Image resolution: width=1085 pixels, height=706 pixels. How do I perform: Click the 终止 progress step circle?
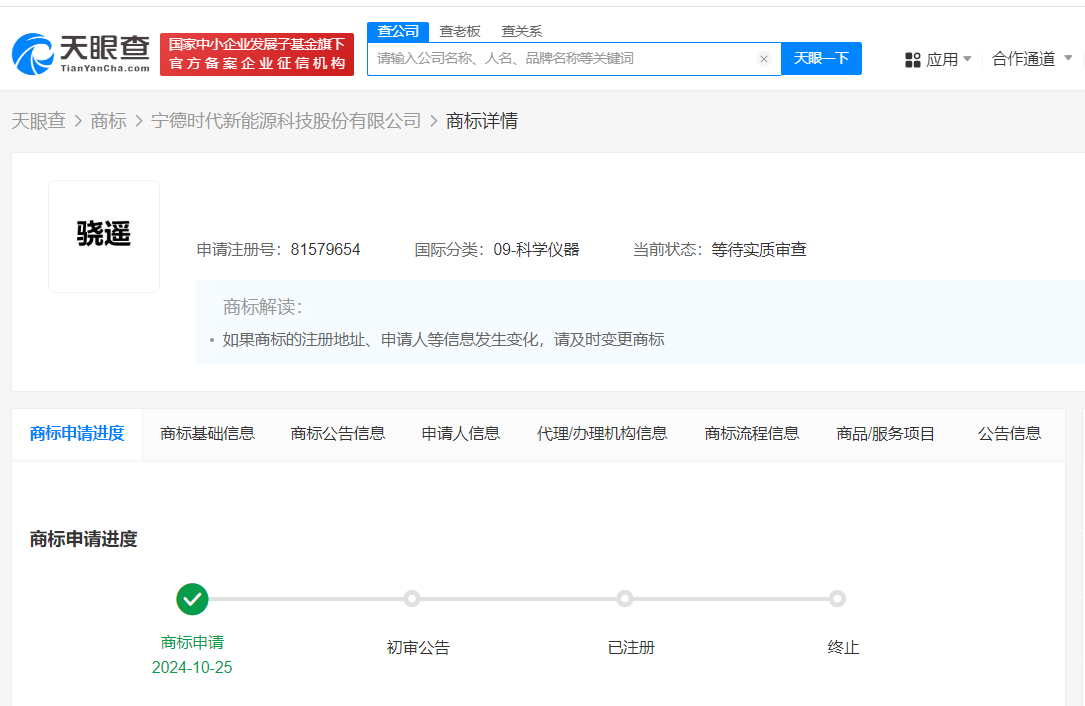tap(837, 599)
